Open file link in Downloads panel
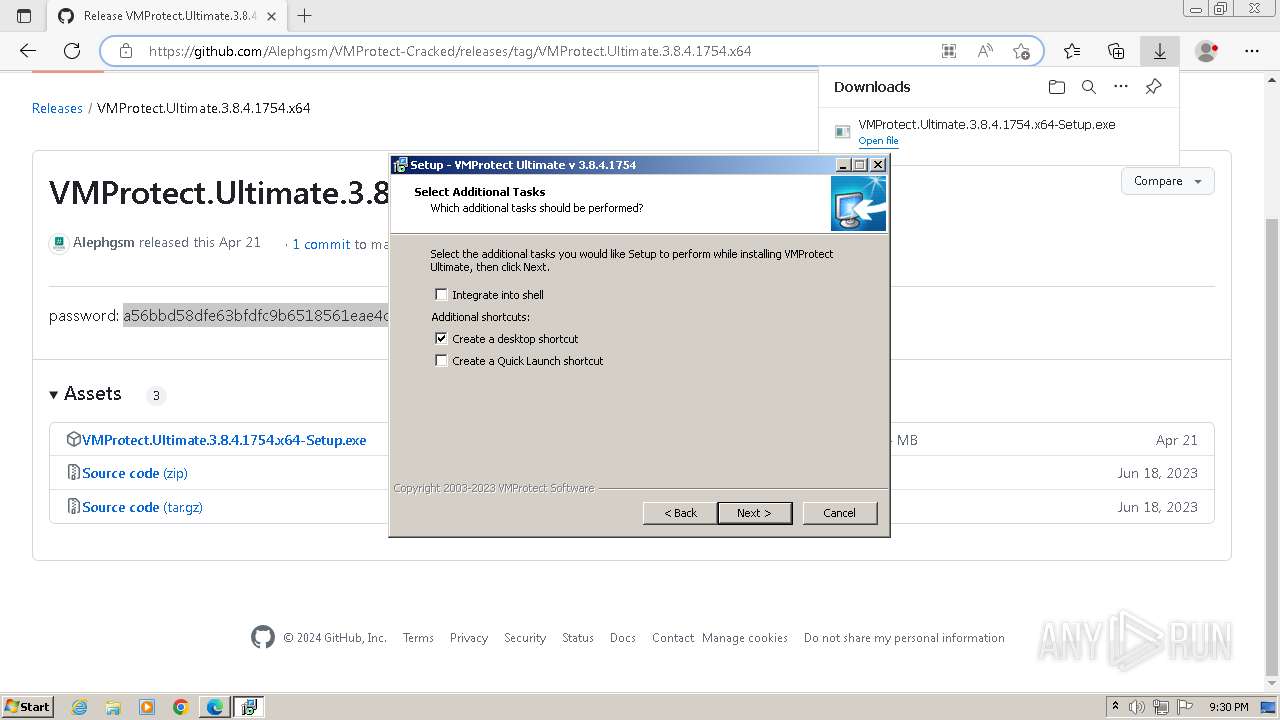 point(878,141)
